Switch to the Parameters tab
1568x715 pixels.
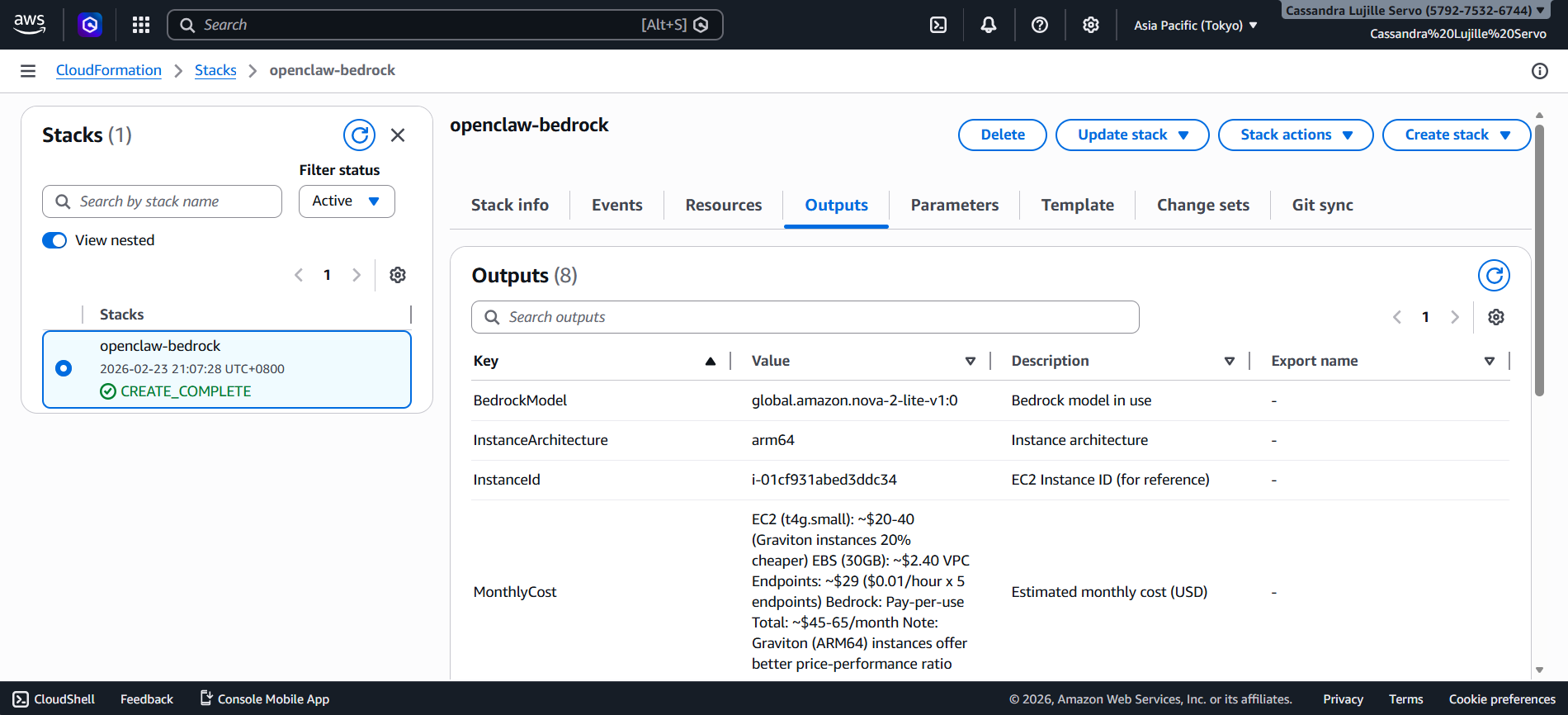(x=955, y=205)
